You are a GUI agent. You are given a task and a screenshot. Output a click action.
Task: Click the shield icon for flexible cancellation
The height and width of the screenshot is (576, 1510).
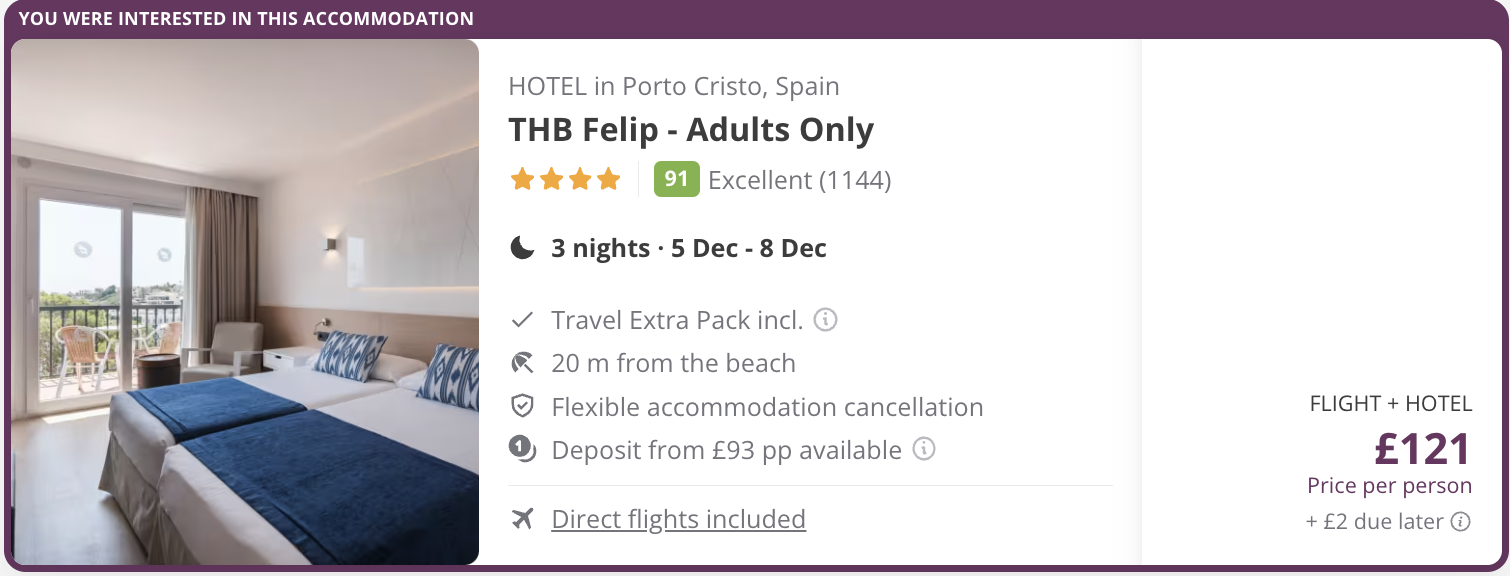(x=522, y=407)
